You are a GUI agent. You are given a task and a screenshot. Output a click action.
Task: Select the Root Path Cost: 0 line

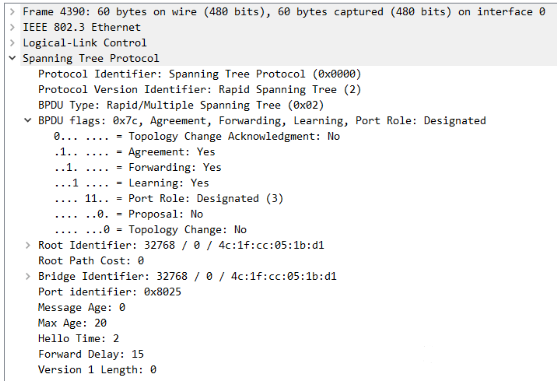click(x=91, y=260)
